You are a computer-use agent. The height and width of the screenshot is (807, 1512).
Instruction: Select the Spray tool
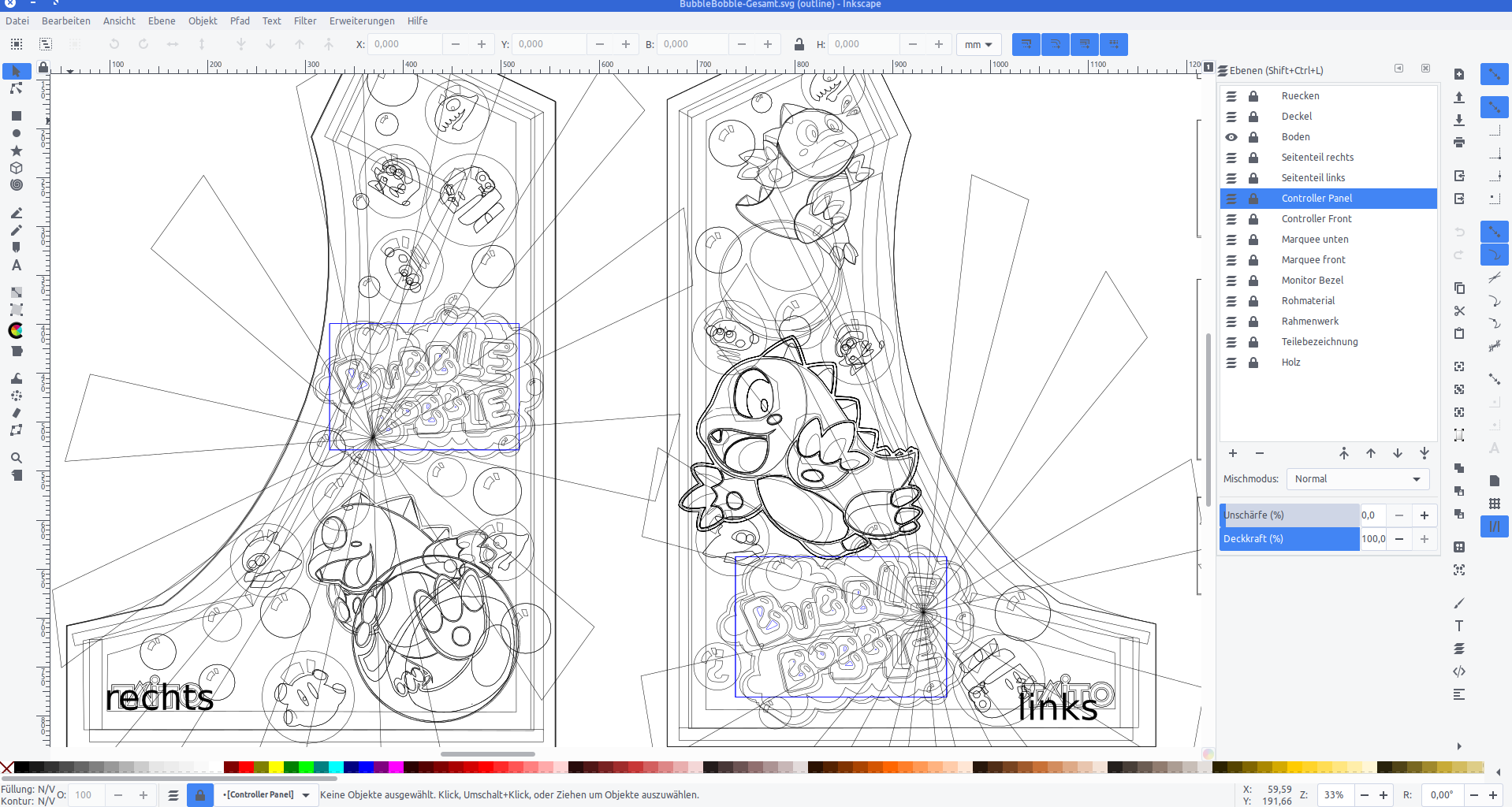point(16,396)
